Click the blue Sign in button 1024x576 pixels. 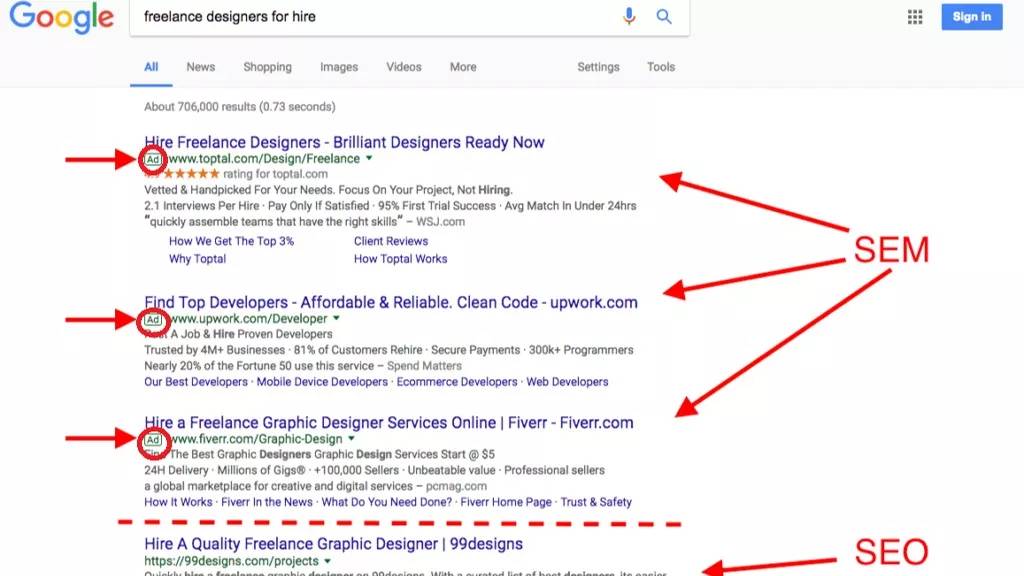[972, 17]
